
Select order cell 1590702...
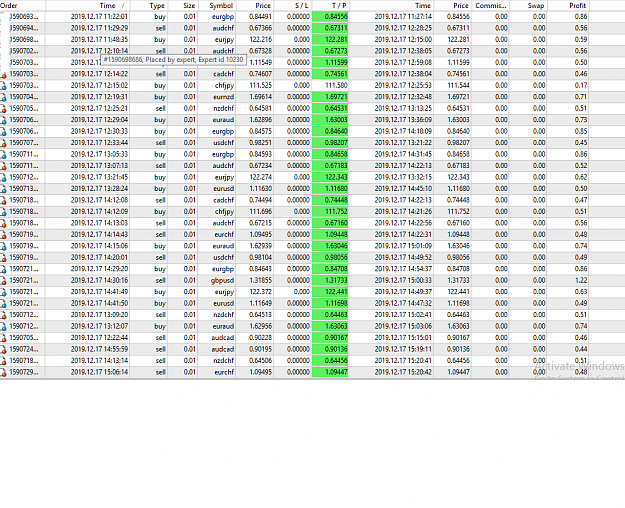click(x=24, y=51)
